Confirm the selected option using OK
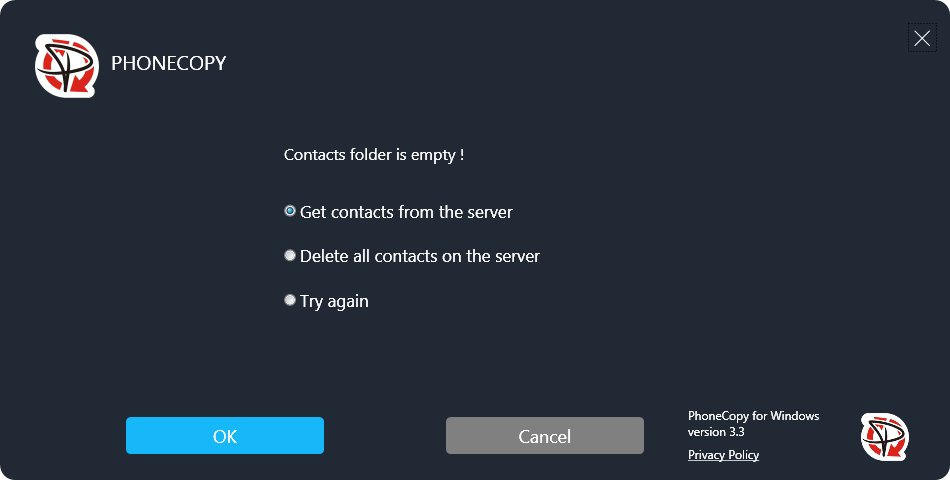 tap(225, 436)
